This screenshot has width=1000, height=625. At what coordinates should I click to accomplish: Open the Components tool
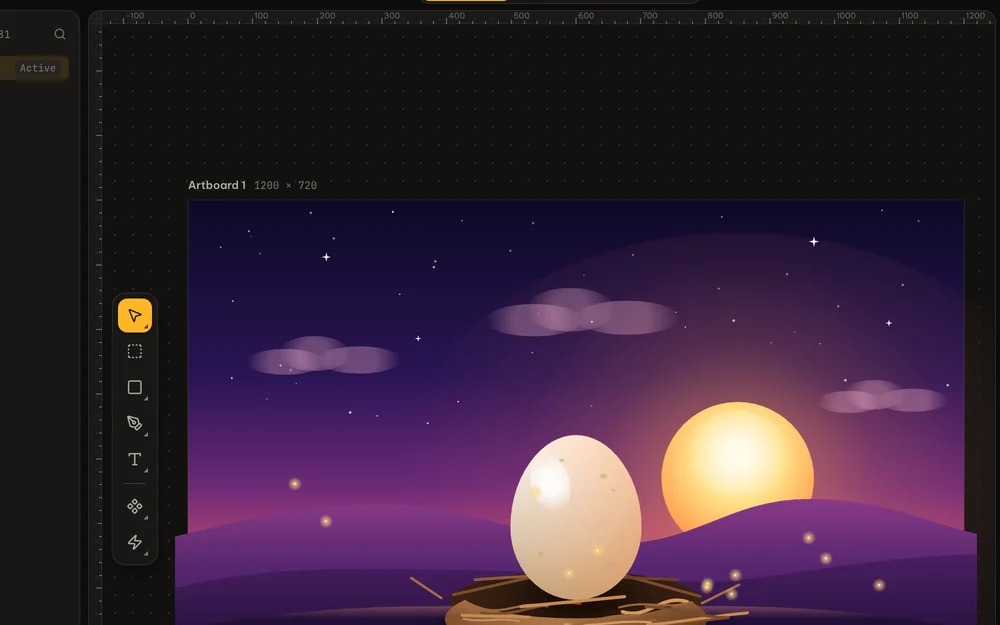(135, 506)
